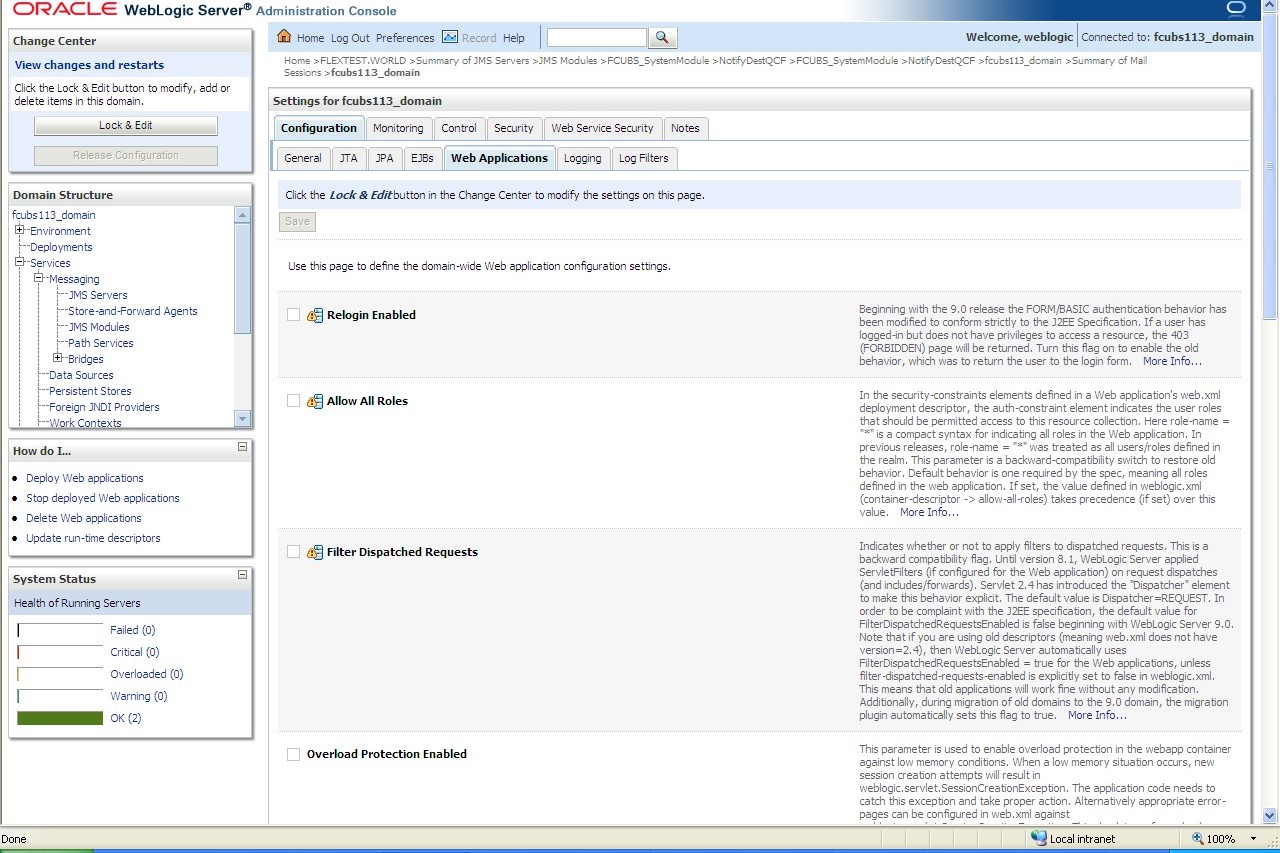Toggle Overload Protection Enabled checkbox
The width and height of the screenshot is (1280, 853).
[293, 754]
